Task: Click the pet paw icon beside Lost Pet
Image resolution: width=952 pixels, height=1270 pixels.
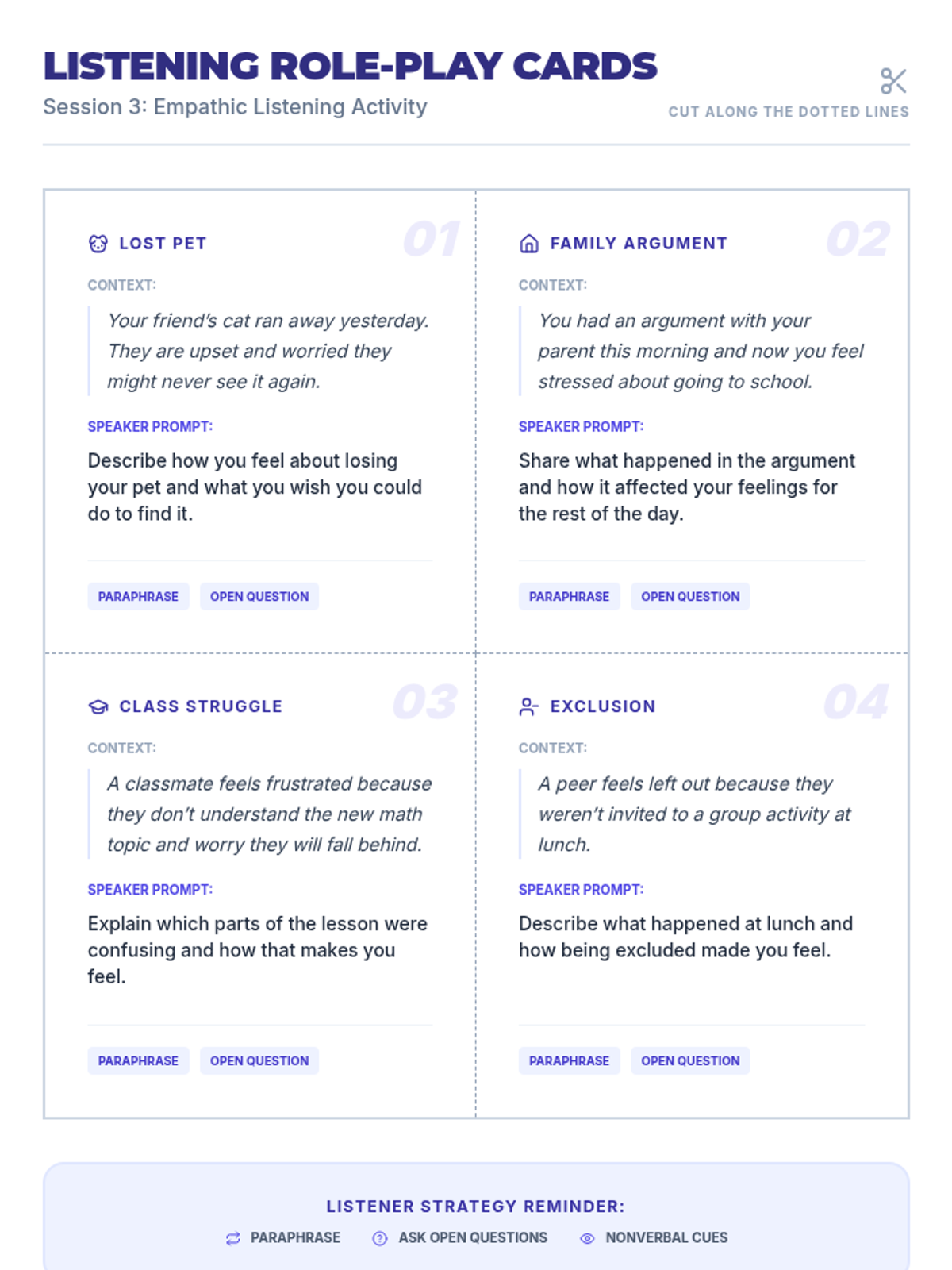Action: [x=98, y=244]
